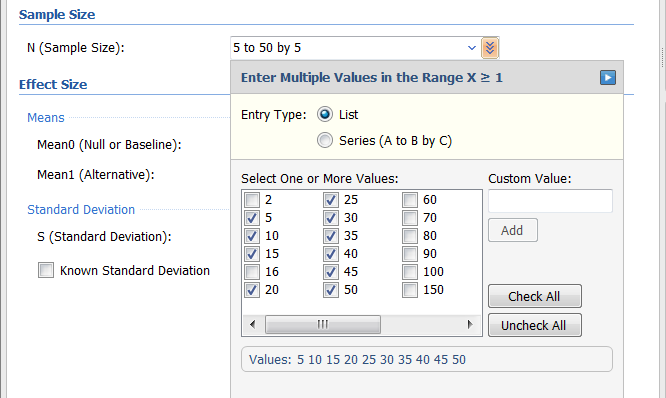
Task: Click the values list right scroll arrow
Action: (470, 325)
